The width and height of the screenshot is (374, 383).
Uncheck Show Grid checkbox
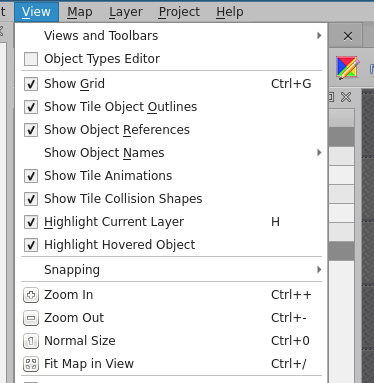tap(31, 84)
